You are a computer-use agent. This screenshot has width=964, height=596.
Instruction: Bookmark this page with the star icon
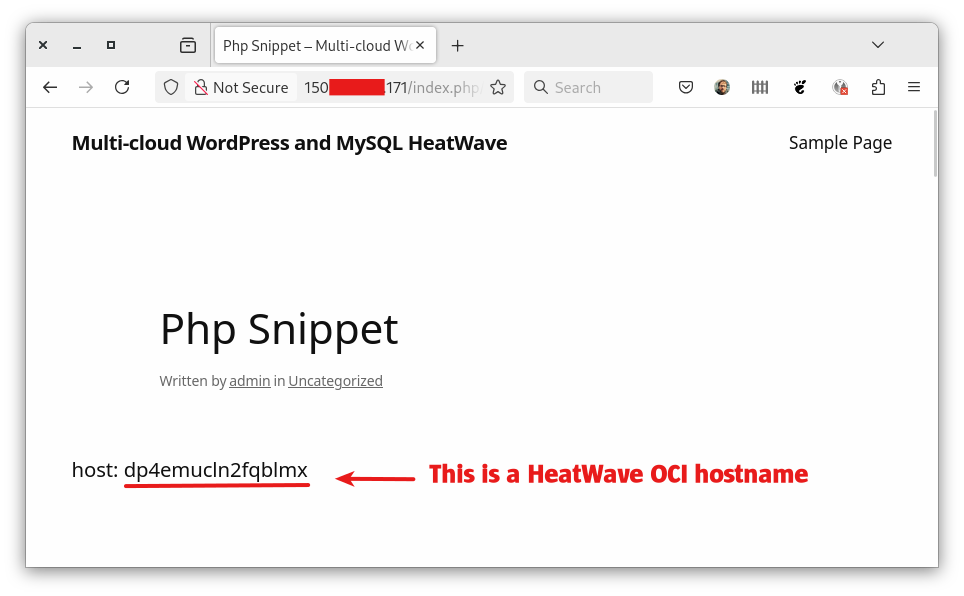(497, 87)
